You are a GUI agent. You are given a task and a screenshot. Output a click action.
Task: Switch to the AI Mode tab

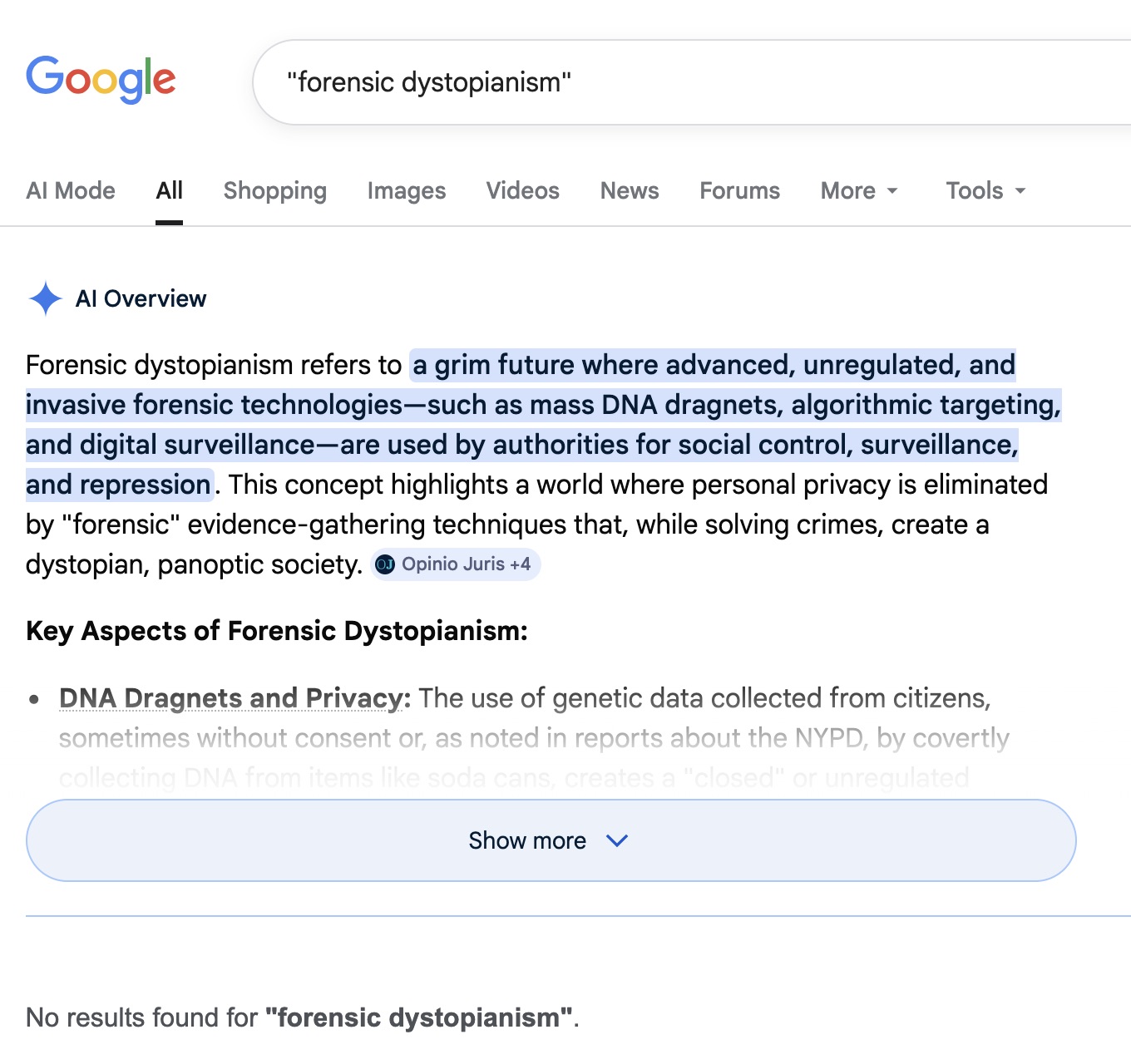click(71, 190)
